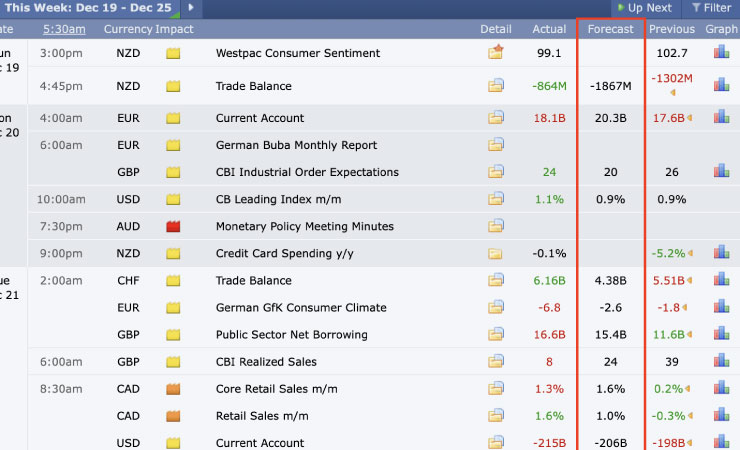Show graph for CBI Industrial Order Expectations

pyautogui.click(x=722, y=171)
